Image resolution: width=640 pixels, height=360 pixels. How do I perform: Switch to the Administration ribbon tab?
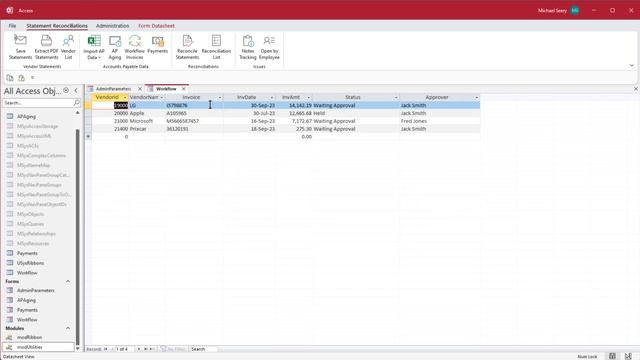click(113, 26)
